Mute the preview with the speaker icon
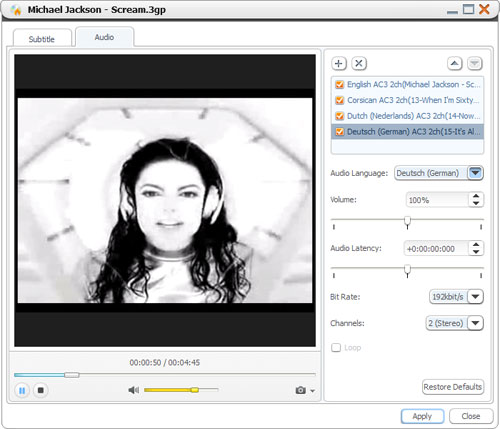Image resolution: width=500 pixels, height=429 pixels. (x=134, y=390)
